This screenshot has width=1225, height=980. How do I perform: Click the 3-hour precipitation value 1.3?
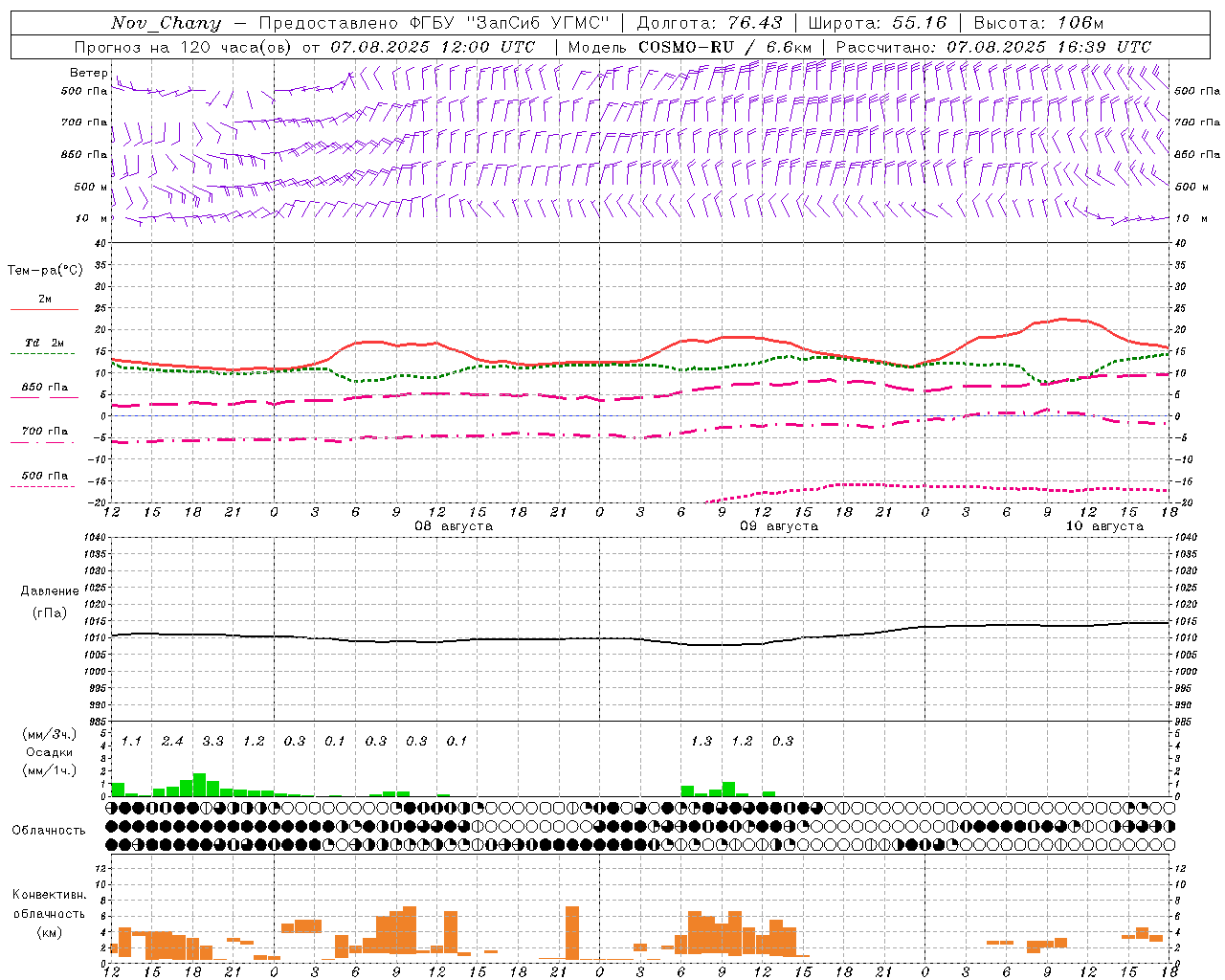coord(702,741)
